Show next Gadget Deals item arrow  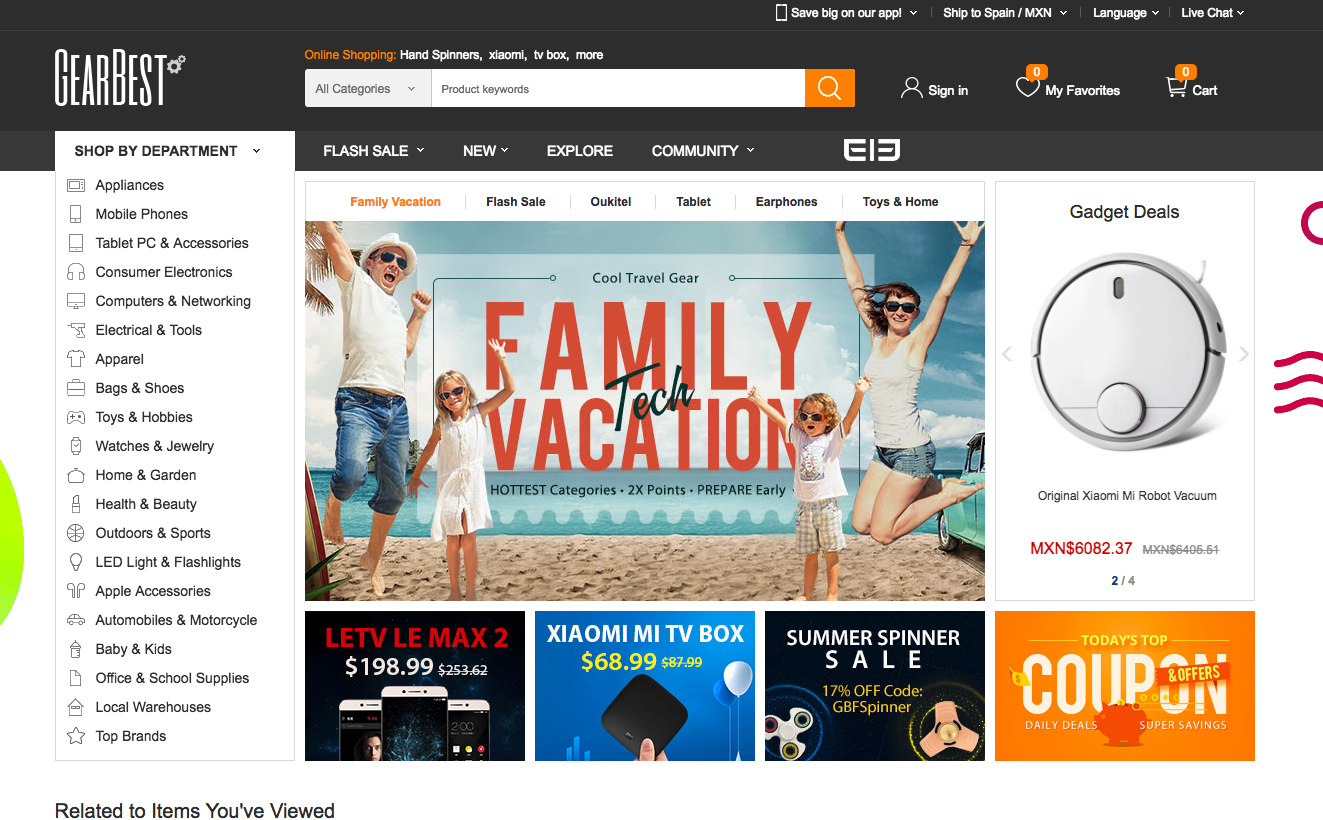point(1244,354)
